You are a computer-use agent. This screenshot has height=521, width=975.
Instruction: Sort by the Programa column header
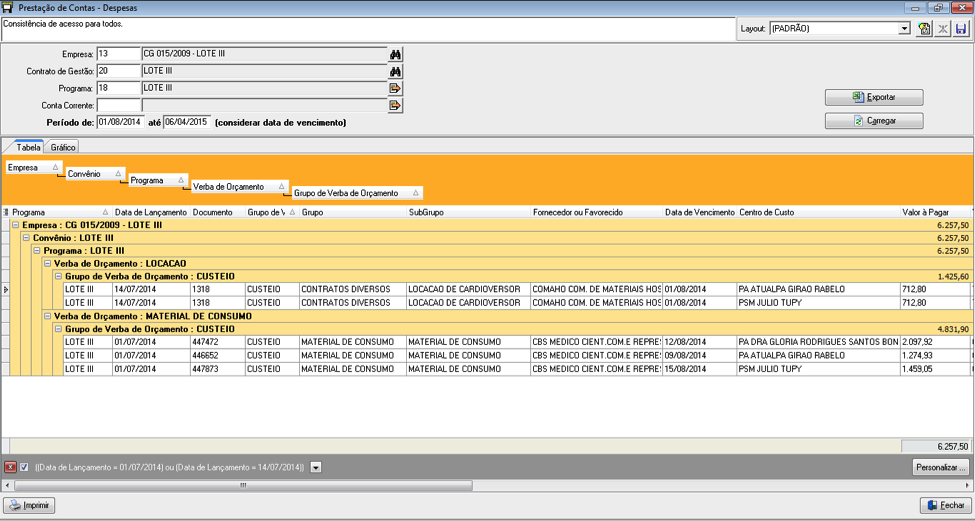[x=62, y=212]
